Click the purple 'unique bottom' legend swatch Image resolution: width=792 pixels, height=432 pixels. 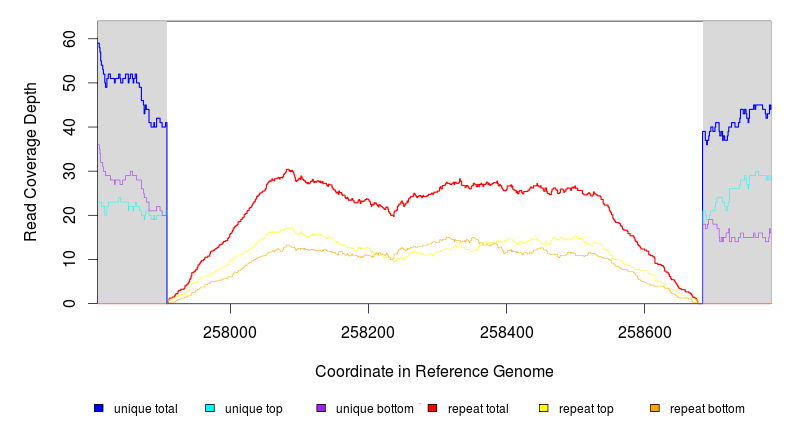(x=321, y=408)
